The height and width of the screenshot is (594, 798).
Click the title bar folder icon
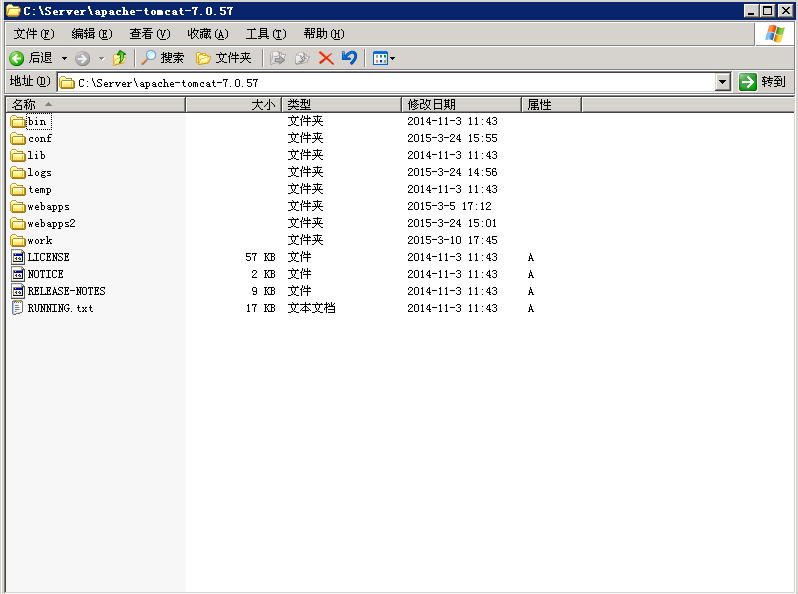pyautogui.click(x=13, y=11)
